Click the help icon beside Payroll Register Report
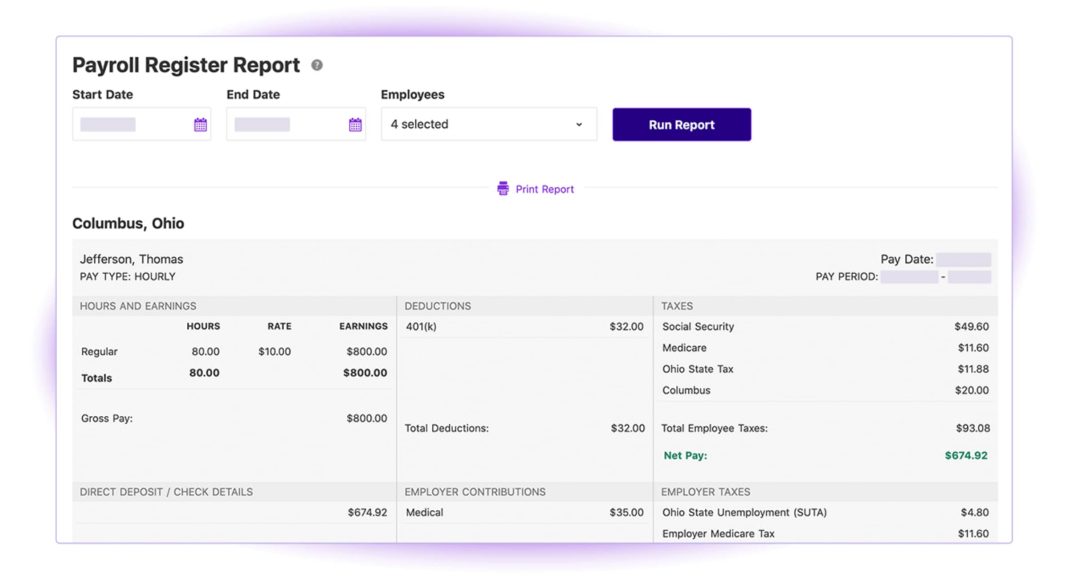Screen dimensions: 1068x579 click(x=316, y=64)
